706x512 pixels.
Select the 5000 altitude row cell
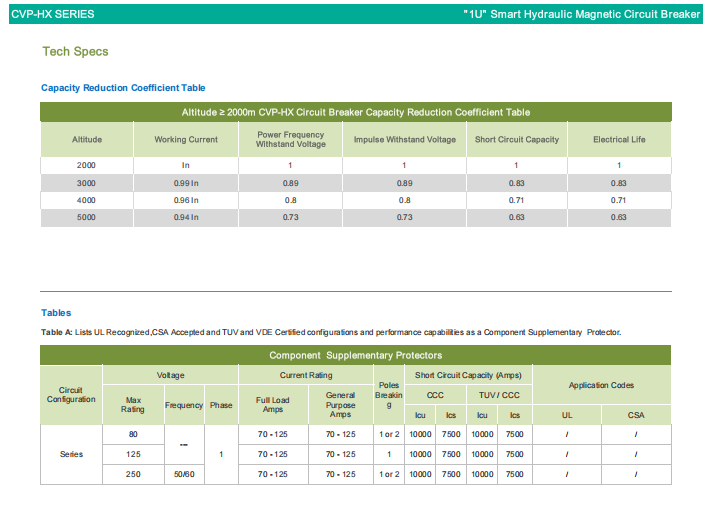click(x=87, y=217)
